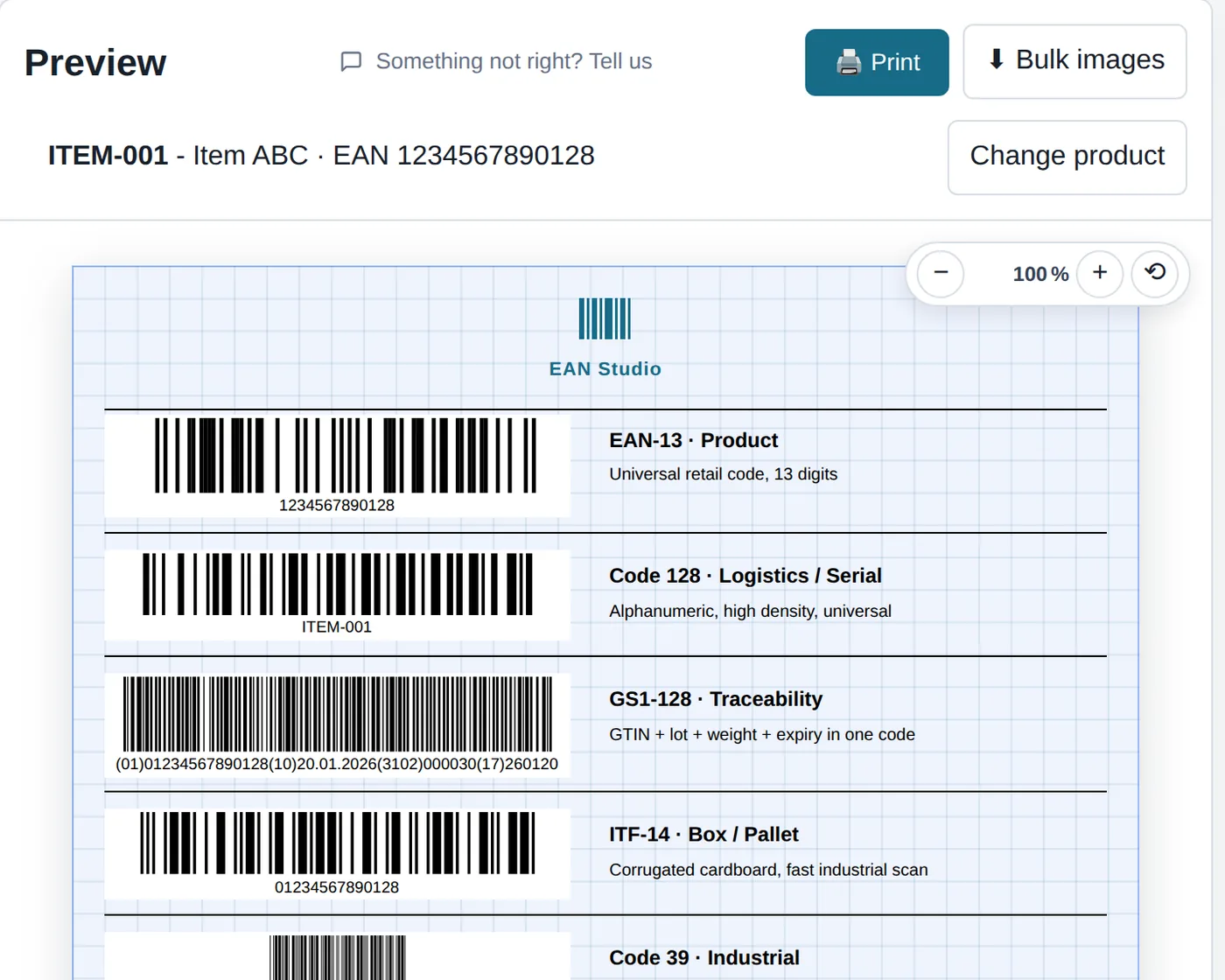Click the EAN Studio barcode logo
This screenshot has width=1225, height=980.
[605, 318]
